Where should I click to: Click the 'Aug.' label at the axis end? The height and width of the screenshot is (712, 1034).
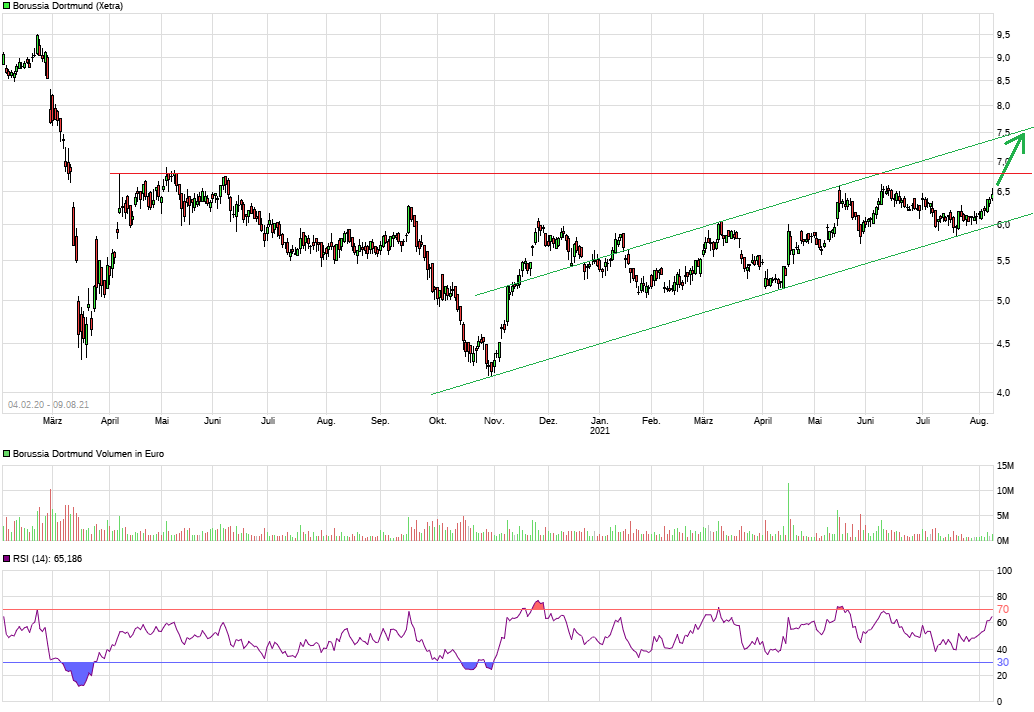[979, 421]
